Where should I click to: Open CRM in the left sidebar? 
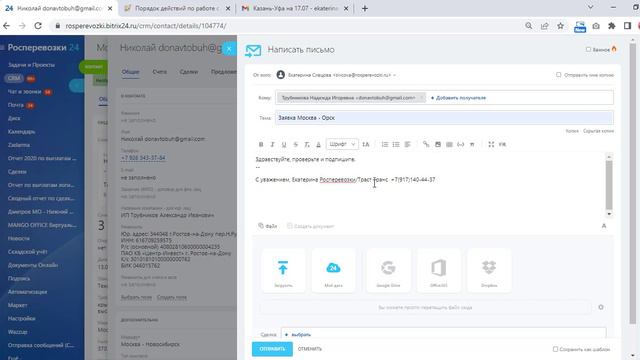(15, 78)
